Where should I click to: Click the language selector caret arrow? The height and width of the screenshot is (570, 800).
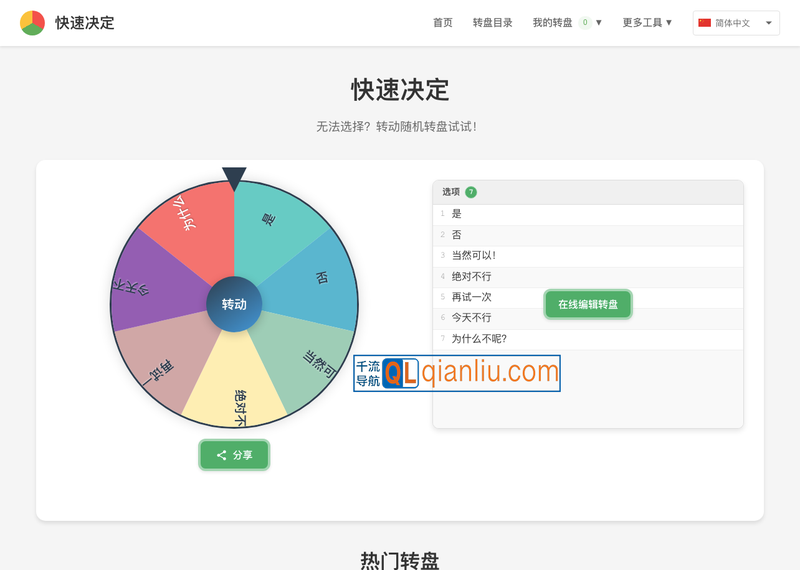(x=769, y=23)
